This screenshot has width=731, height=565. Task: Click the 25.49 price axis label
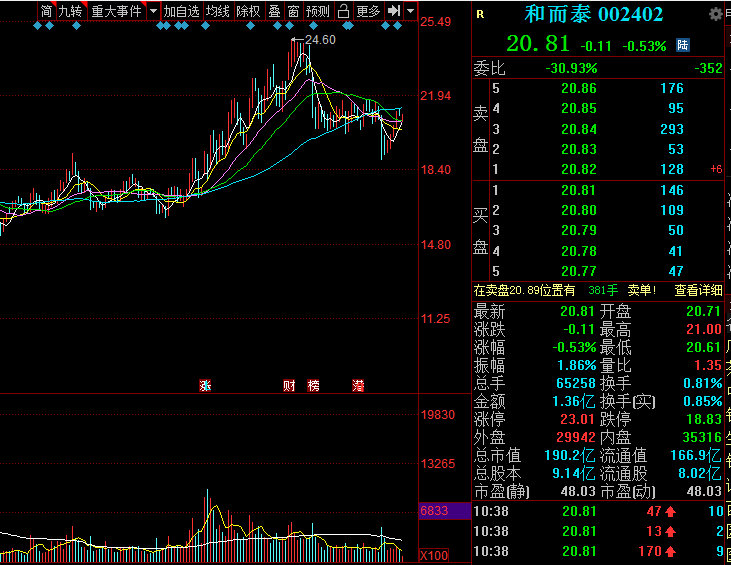coord(436,22)
